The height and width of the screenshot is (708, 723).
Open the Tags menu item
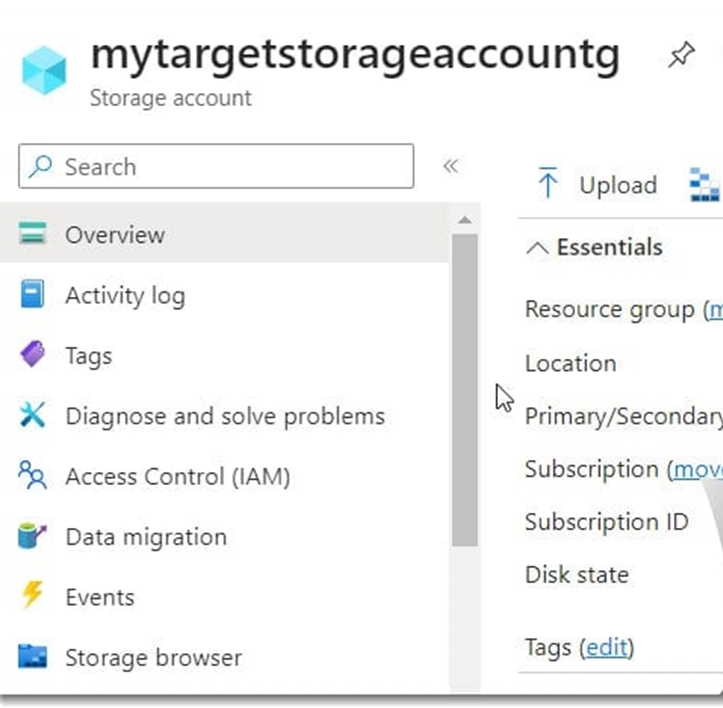pyautogui.click(x=224, y=354)
